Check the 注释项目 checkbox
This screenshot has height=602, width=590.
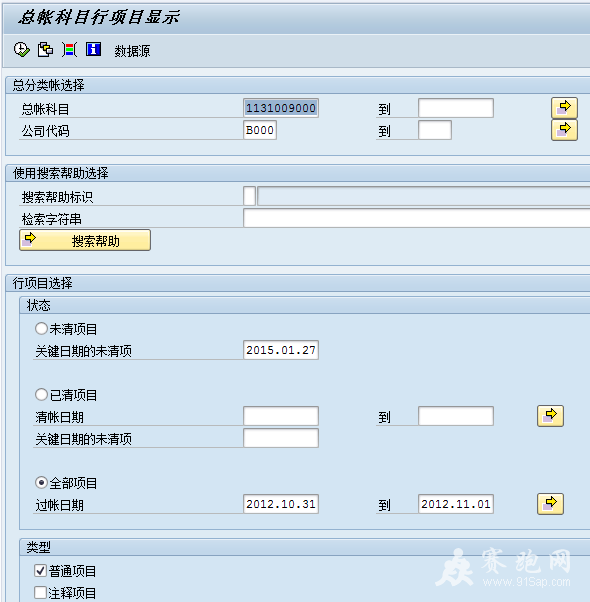(40, 592)
